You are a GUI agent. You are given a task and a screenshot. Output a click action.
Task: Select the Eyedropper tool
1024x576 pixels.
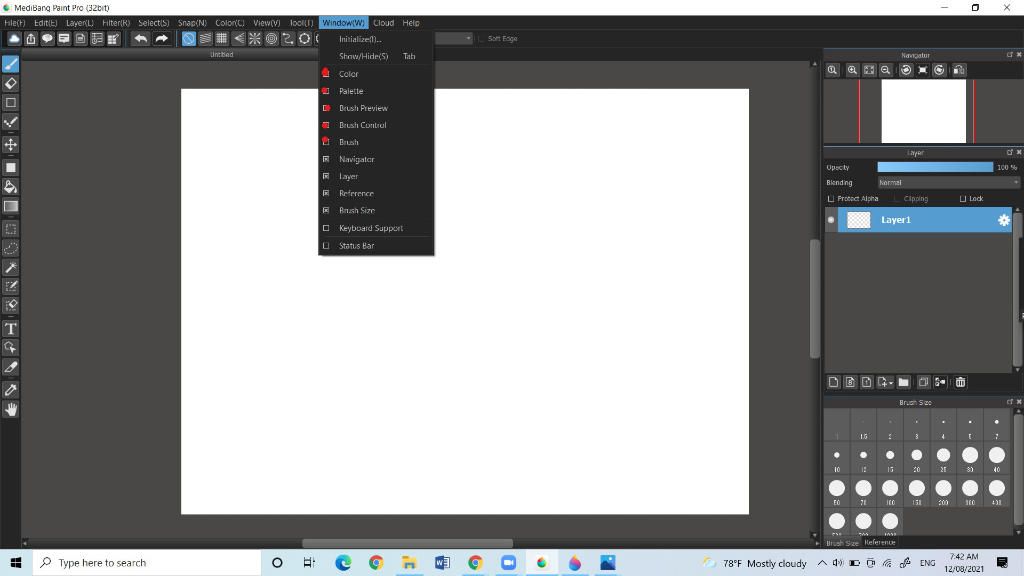10,390
